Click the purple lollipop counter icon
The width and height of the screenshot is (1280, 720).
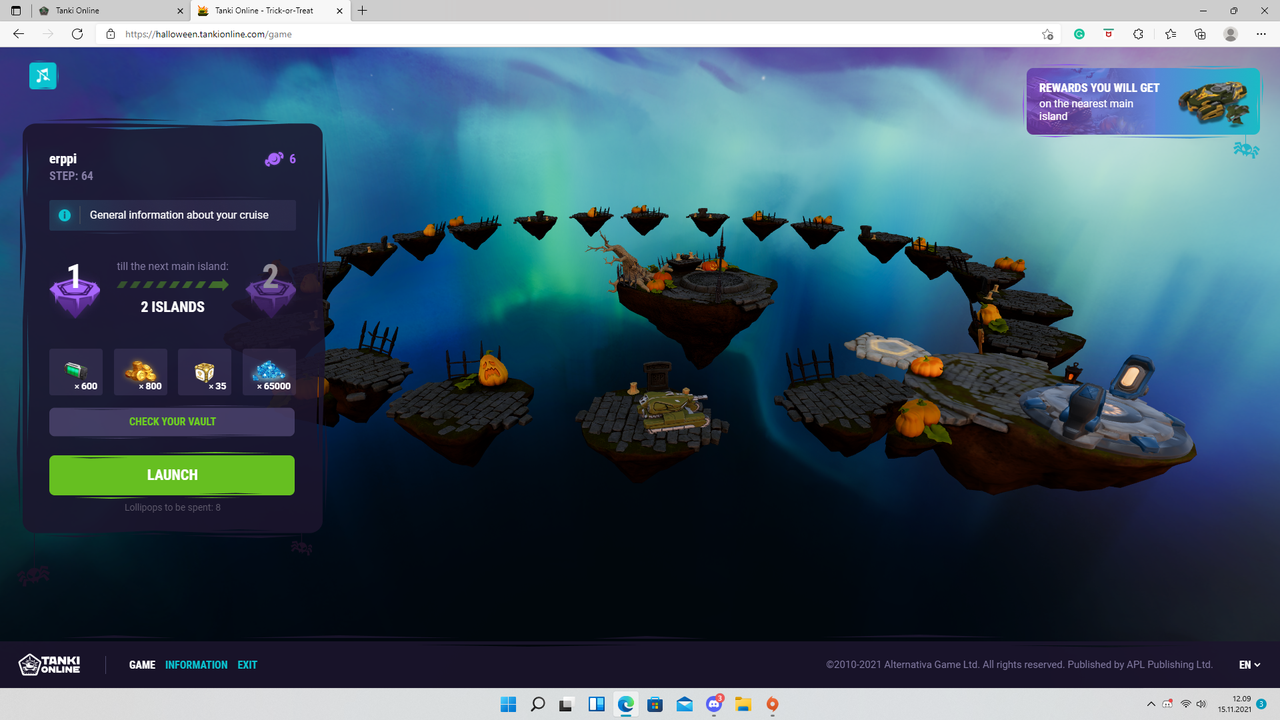[x=274, y=159]
